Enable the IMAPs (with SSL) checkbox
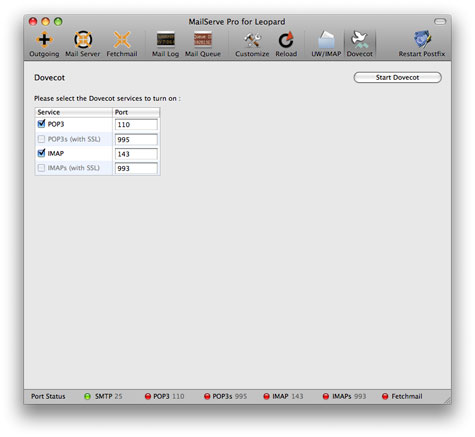Screen dimensions: 475x437 (x=41, y=168)
